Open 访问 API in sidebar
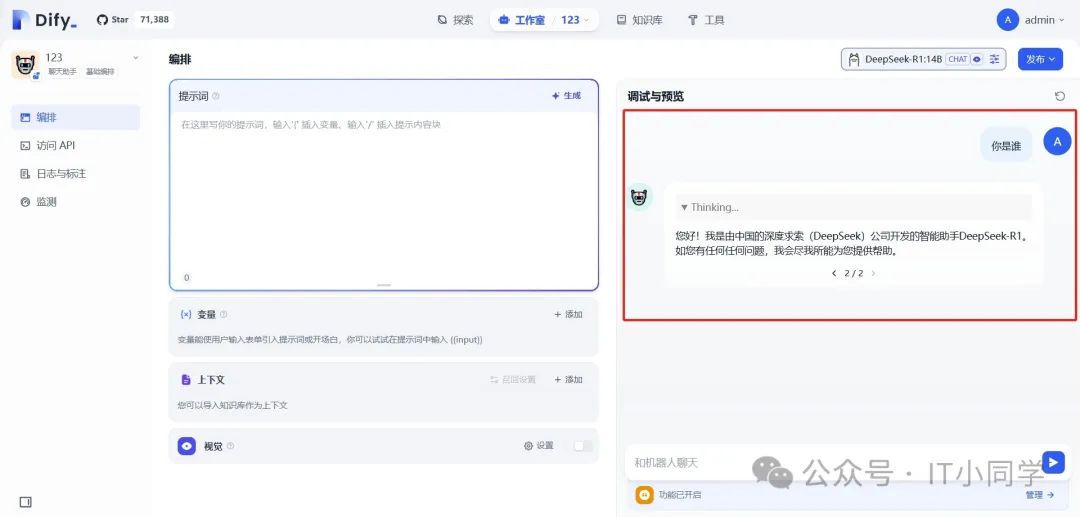This screenshot has height=517, width=1080. (76, 145)
